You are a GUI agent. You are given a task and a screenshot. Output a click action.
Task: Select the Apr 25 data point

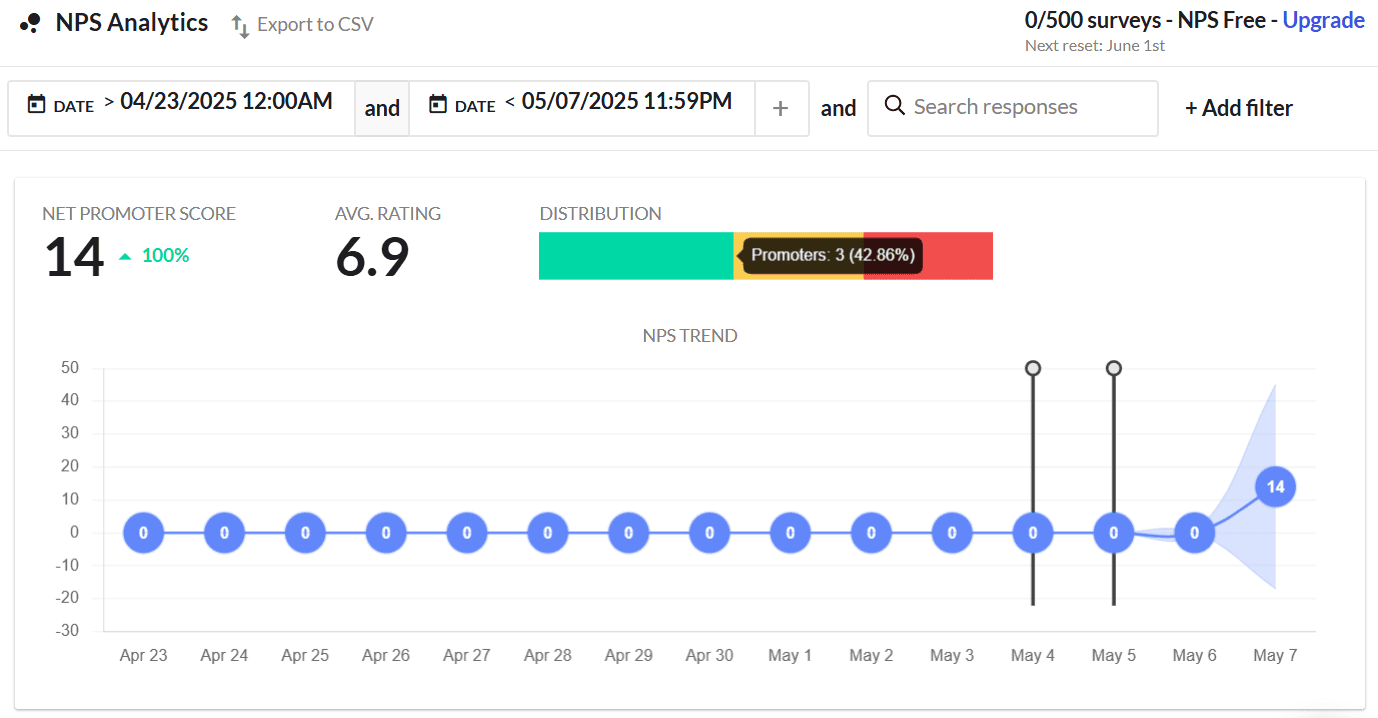306,533
